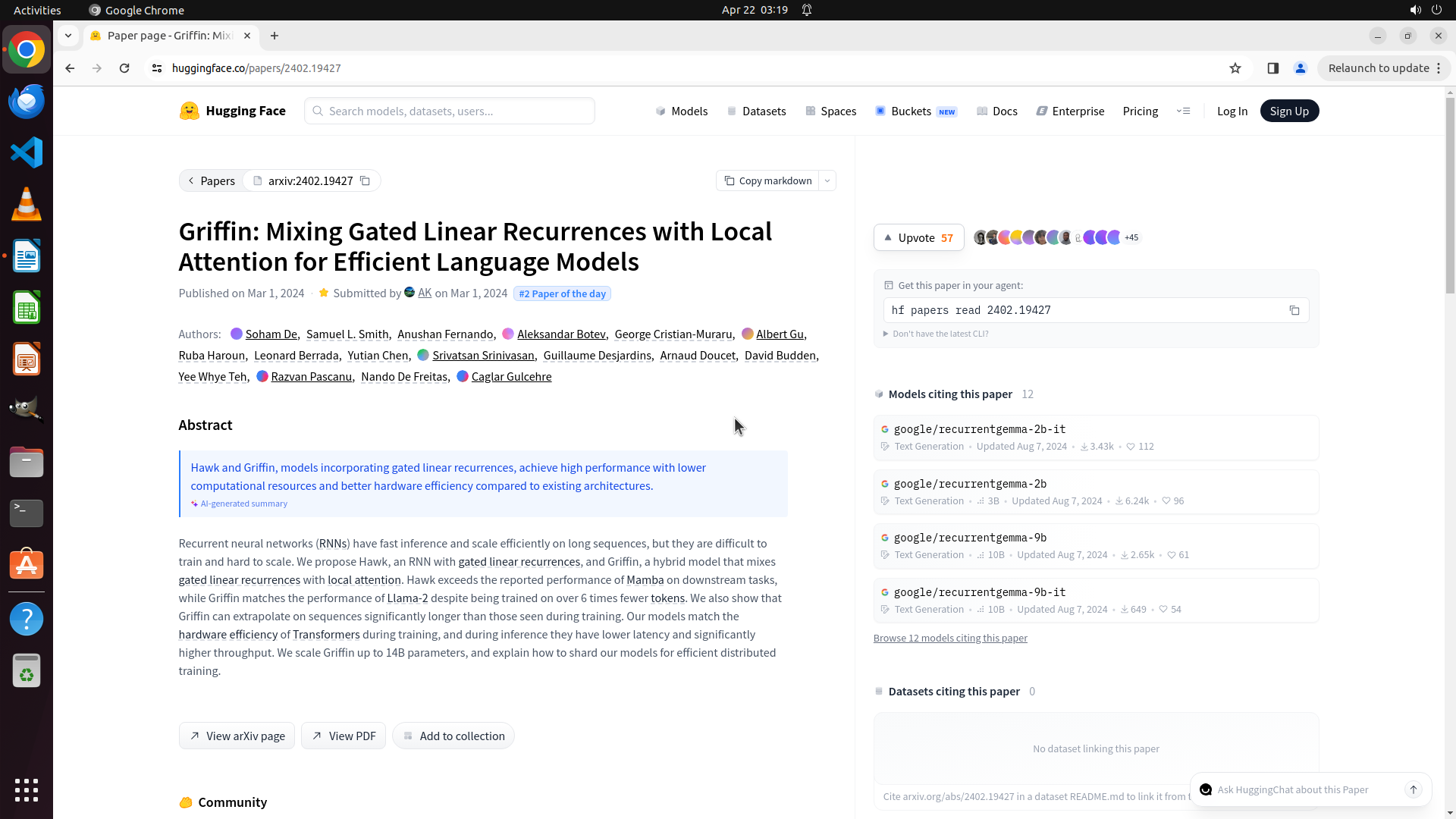Click View PDF button

tap(344, 736)
